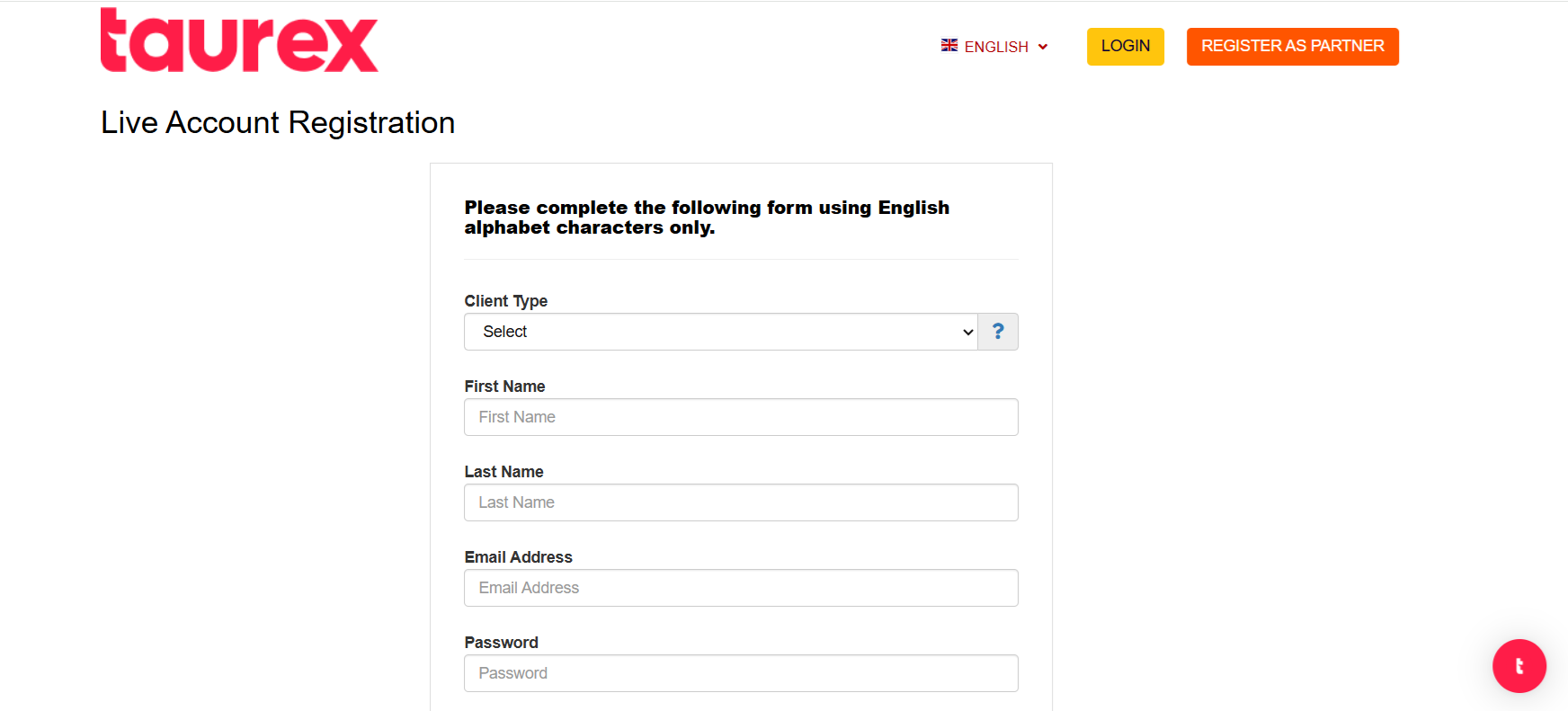Click the Password label text

pyautogui.click(x=502, y=643)
